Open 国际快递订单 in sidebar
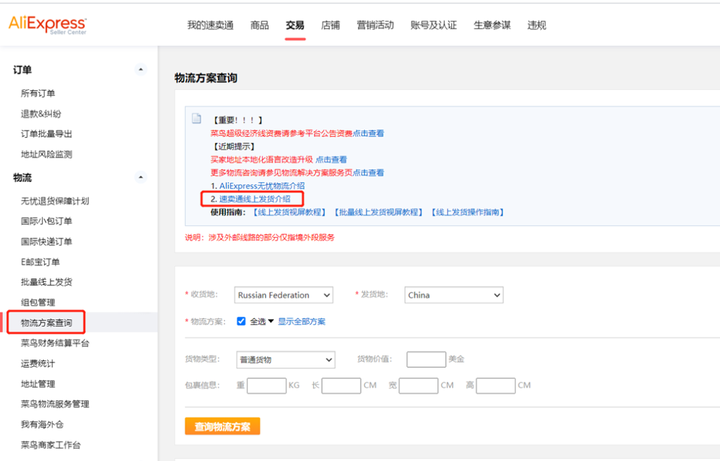This screenshot has width=720, height=461. tap(46, 242)
